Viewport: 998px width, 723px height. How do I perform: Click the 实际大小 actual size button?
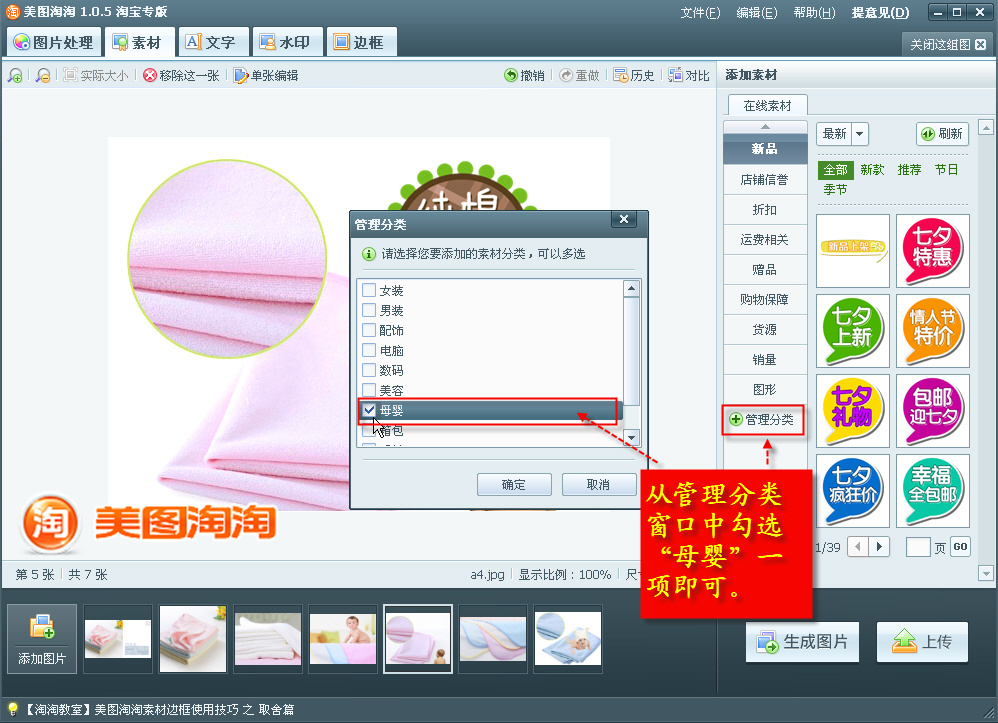coord(95,76)
